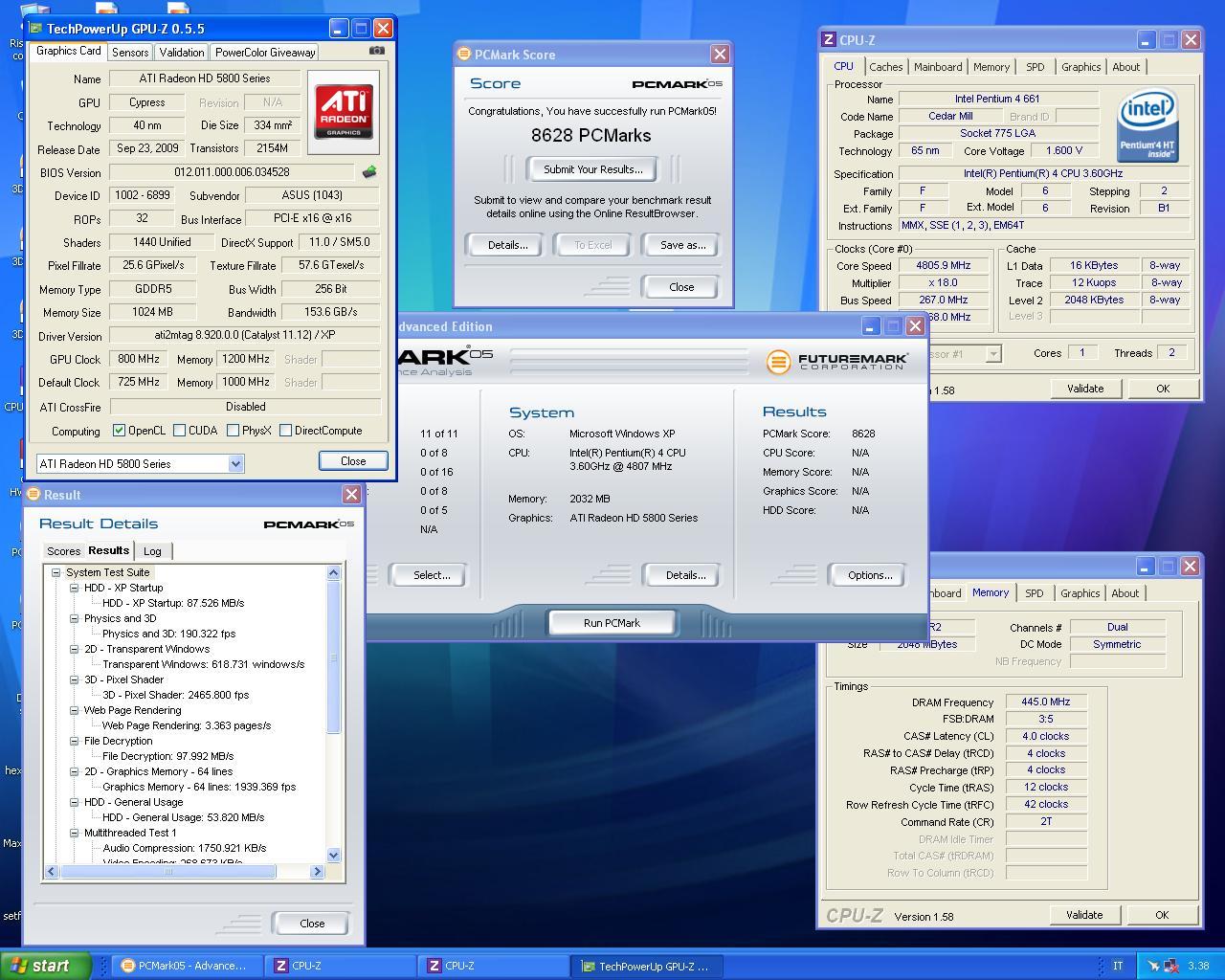Open the PowerColor Giveaway tab
Image resolution: width=1225 pixels, height=980 pixels.
[x=265, y=53]
